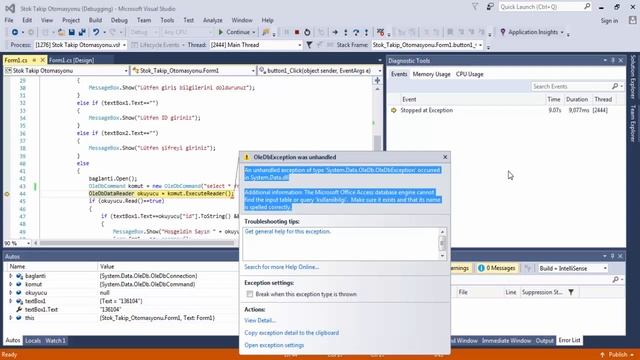Switch to the Output tab

(x=544, y=340)
